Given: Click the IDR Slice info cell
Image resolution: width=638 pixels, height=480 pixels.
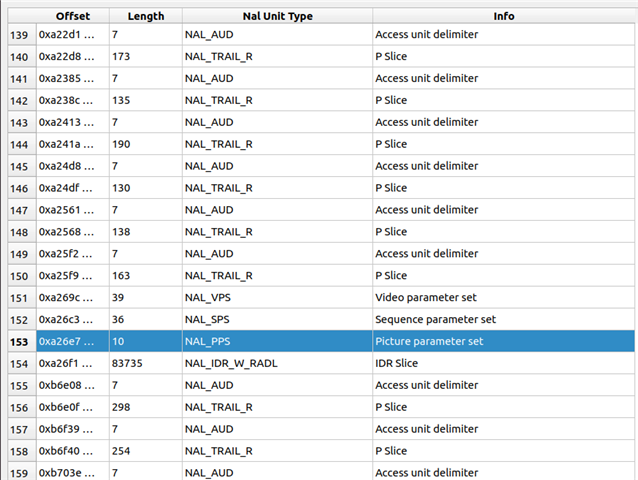Looking at the screenshot, I should 504,363.
